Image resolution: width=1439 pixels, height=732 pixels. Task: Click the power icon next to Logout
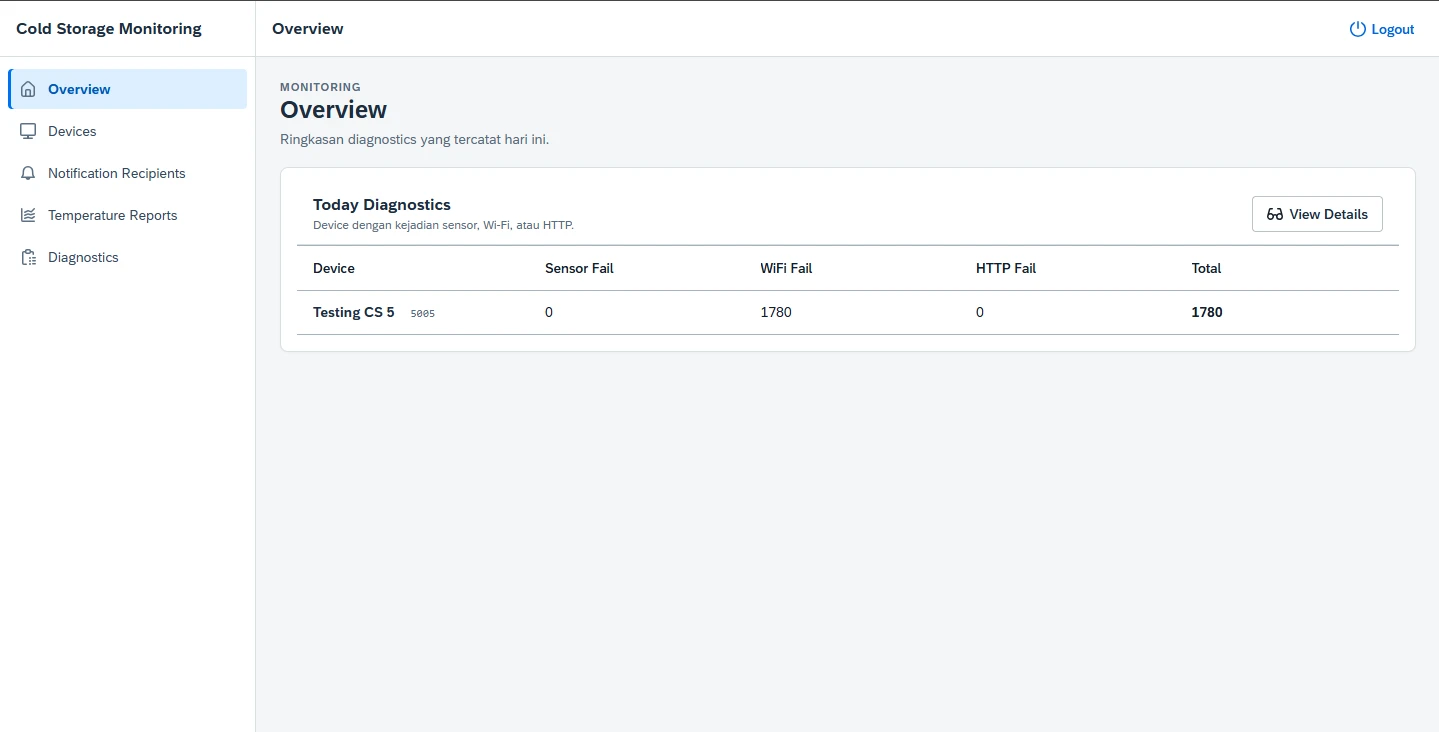coord(1357,29)
